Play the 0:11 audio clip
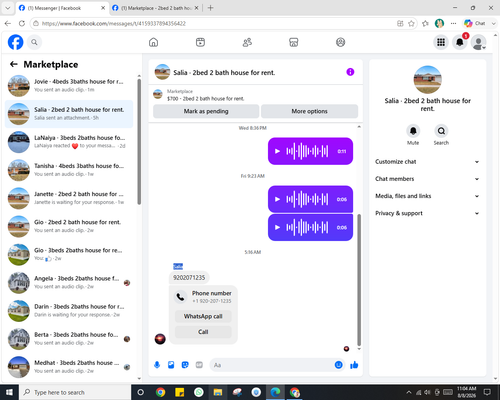This screenshot has width=500, height=400. (x=277, y=151)
